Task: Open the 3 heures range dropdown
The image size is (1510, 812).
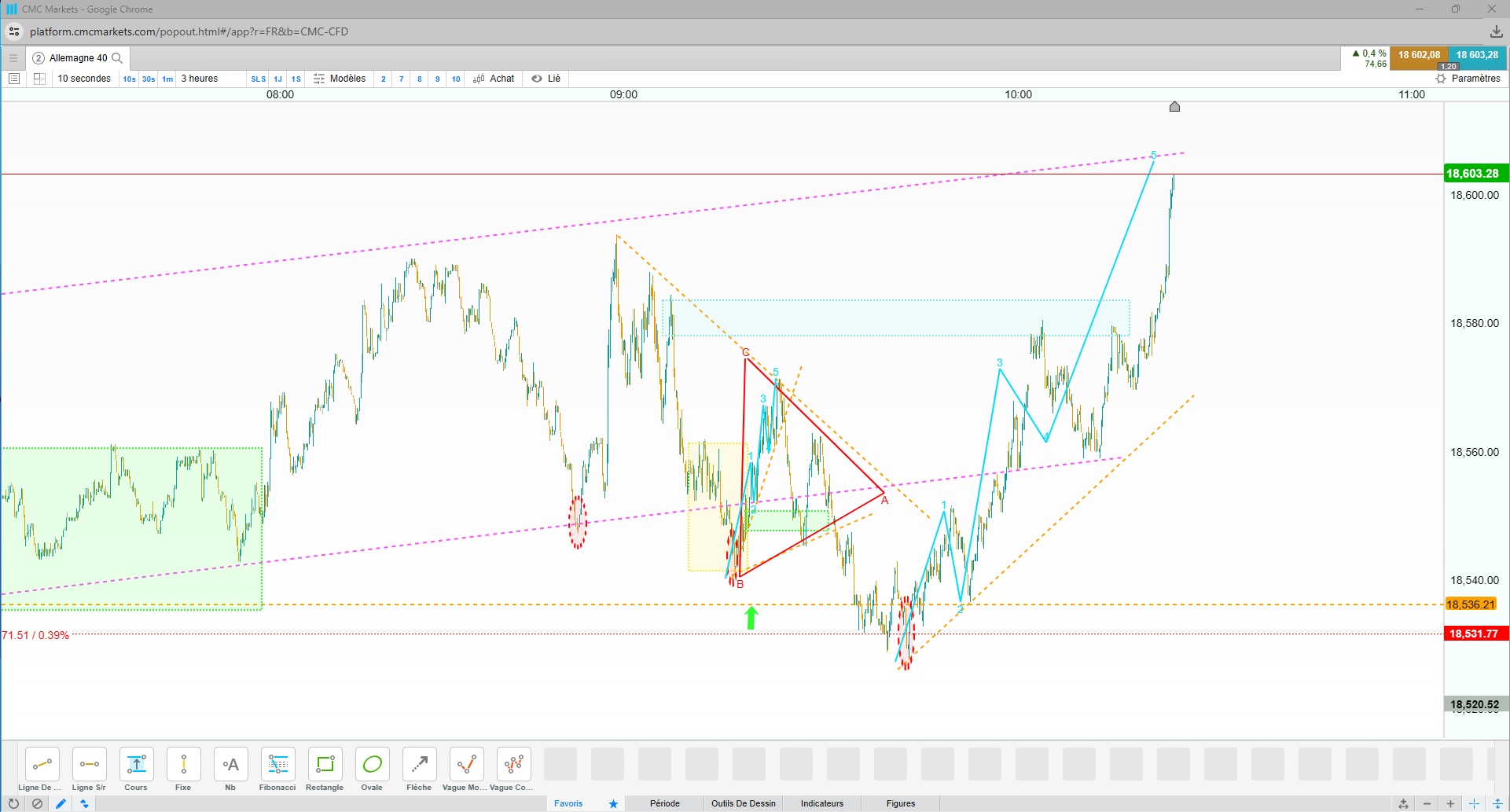Action: pyautogui.click(x=200, y=79)
